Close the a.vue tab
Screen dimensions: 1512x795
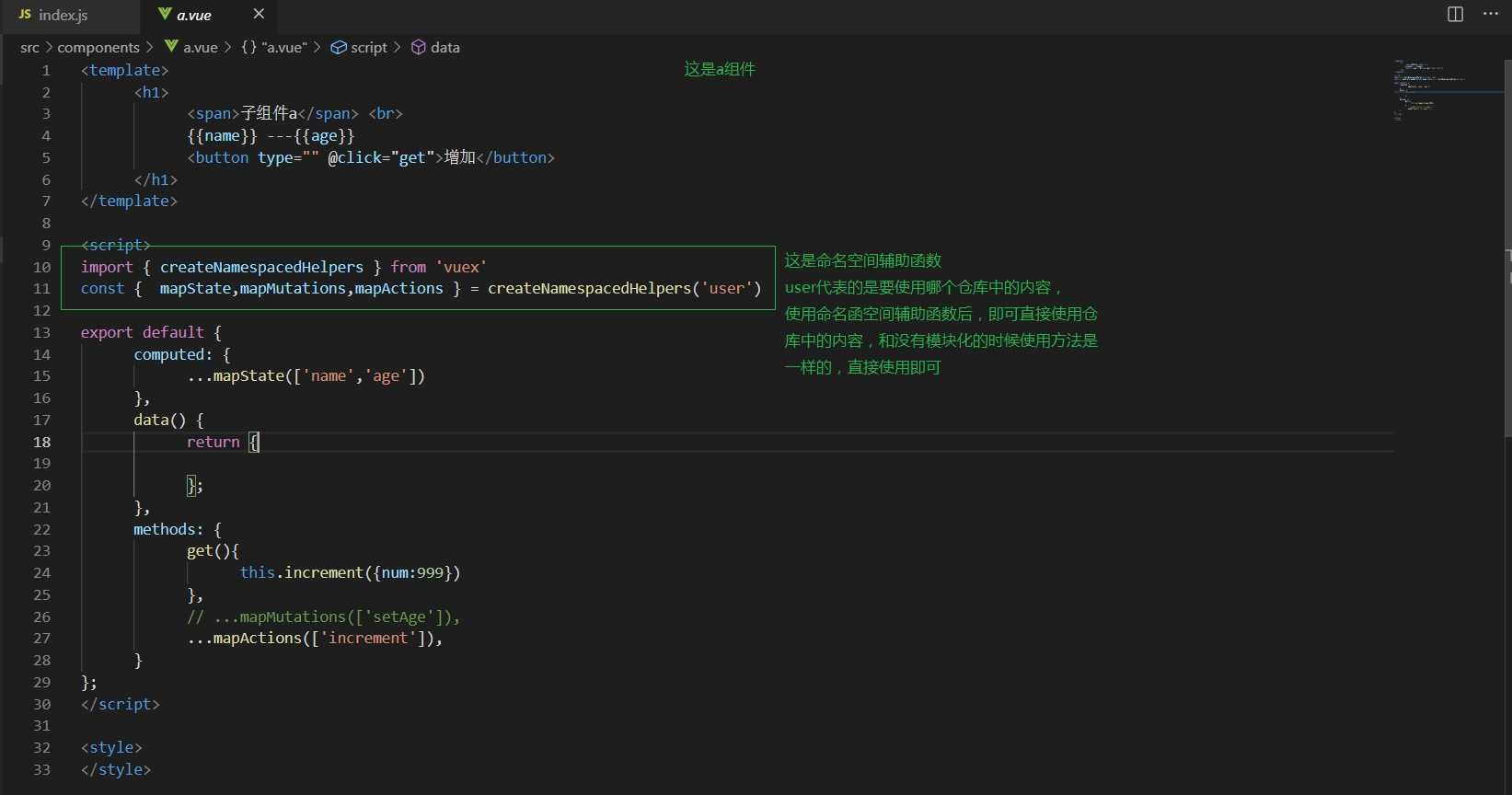pyautogui.click(x=259, y=14)
